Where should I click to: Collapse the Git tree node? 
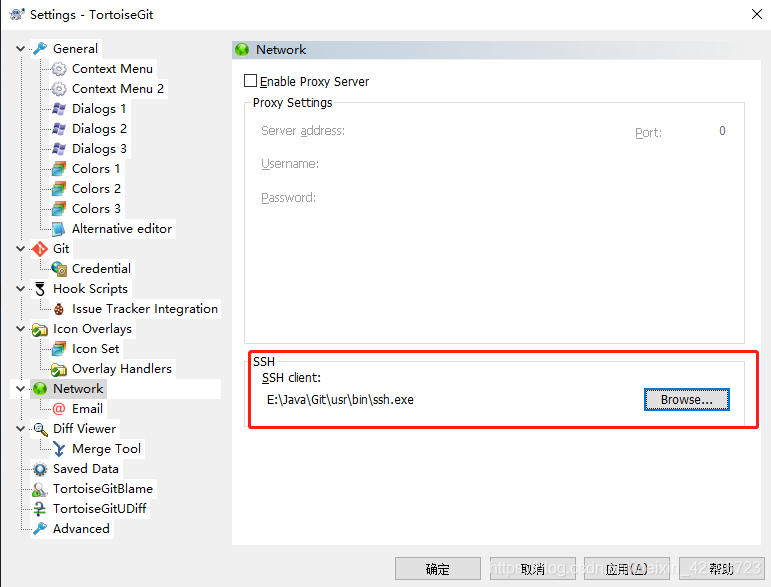coord(20,249)
